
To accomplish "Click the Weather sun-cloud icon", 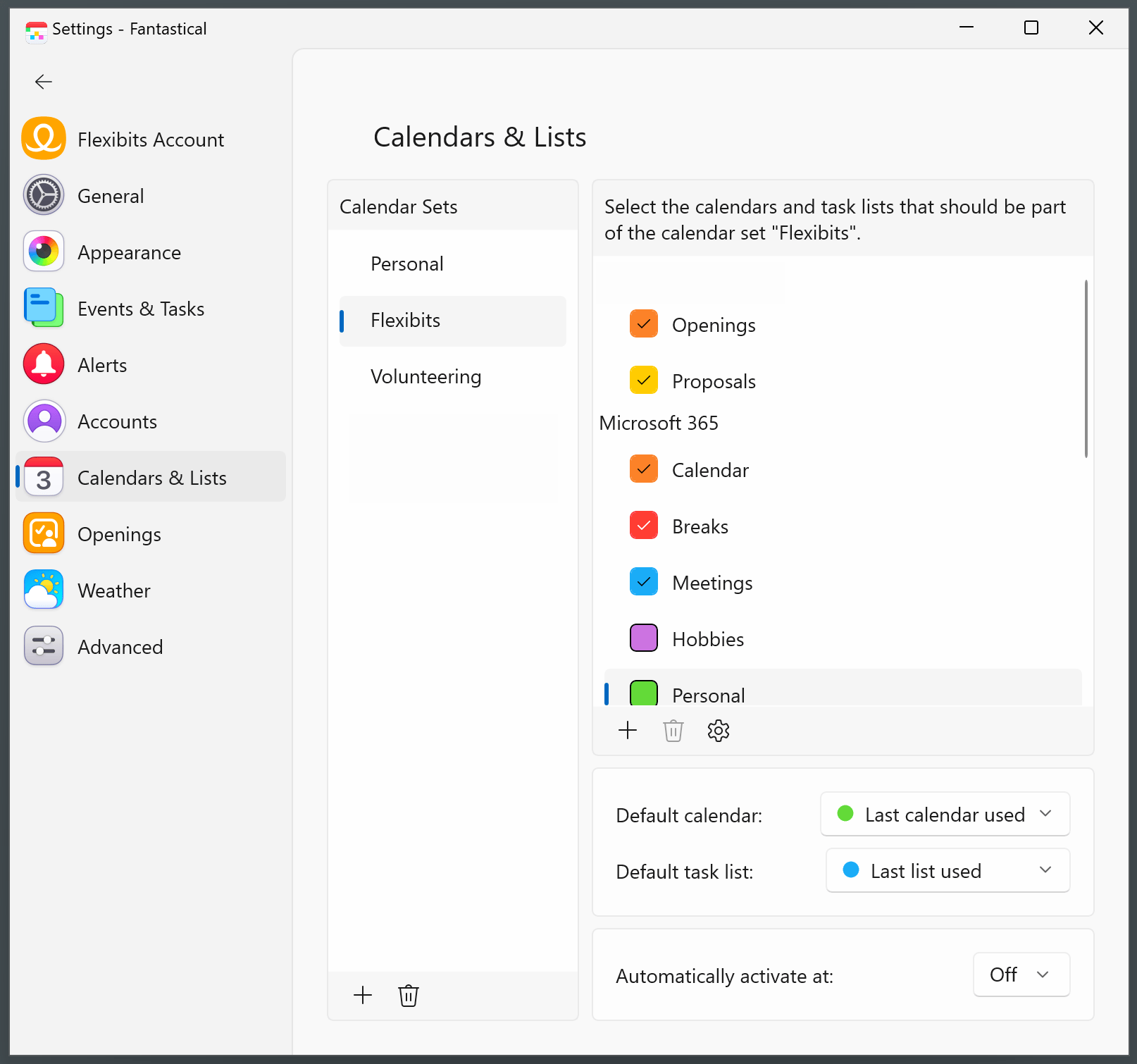I will (x=44, y=590).
